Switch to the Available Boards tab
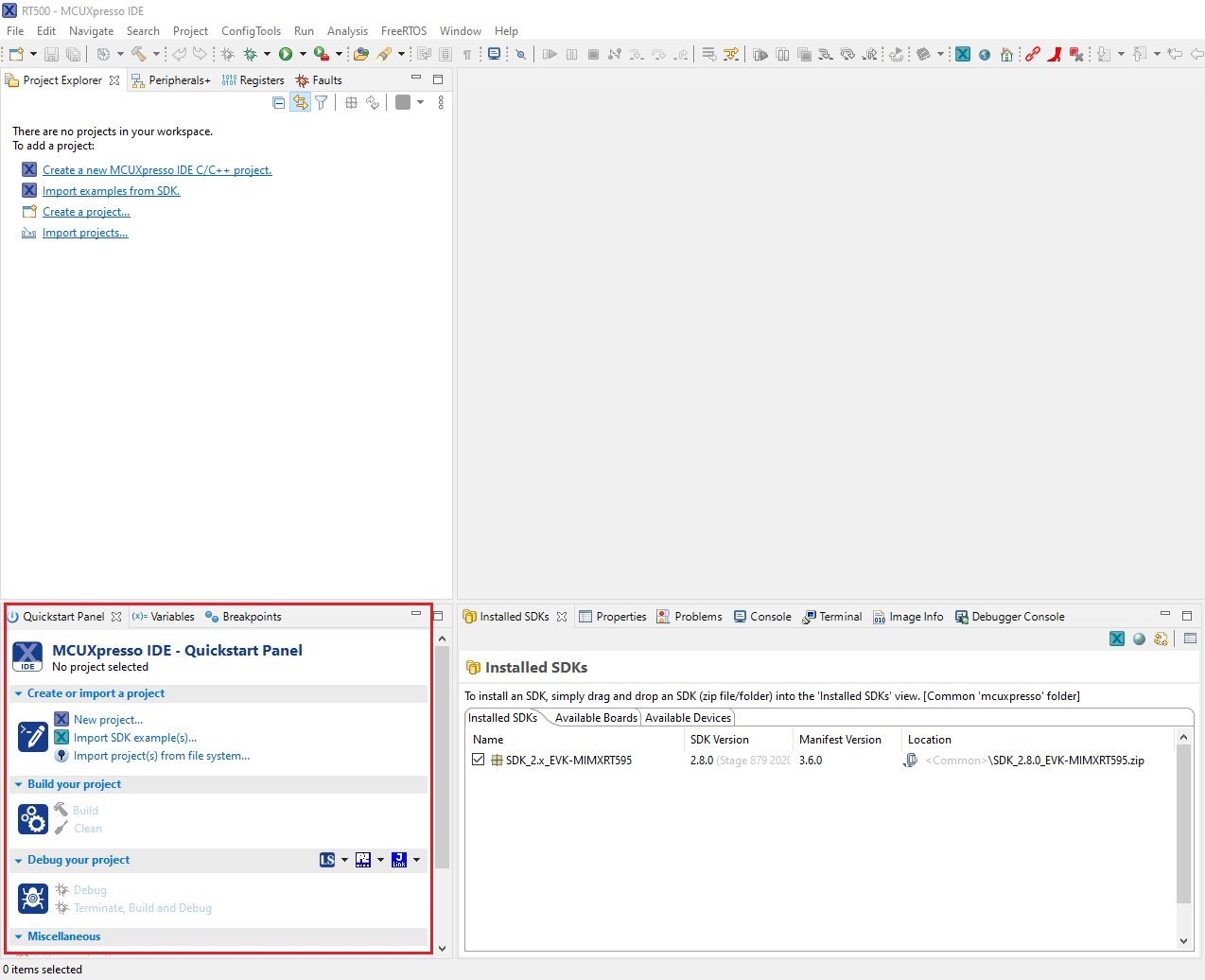1205x980 pixels. (596, 718)
